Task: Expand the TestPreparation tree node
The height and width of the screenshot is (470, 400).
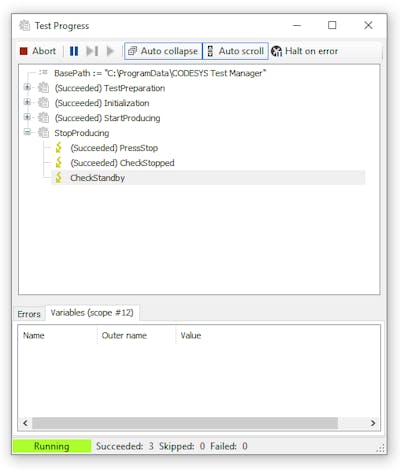Action: pyautogui.click(x=27, y=87)
